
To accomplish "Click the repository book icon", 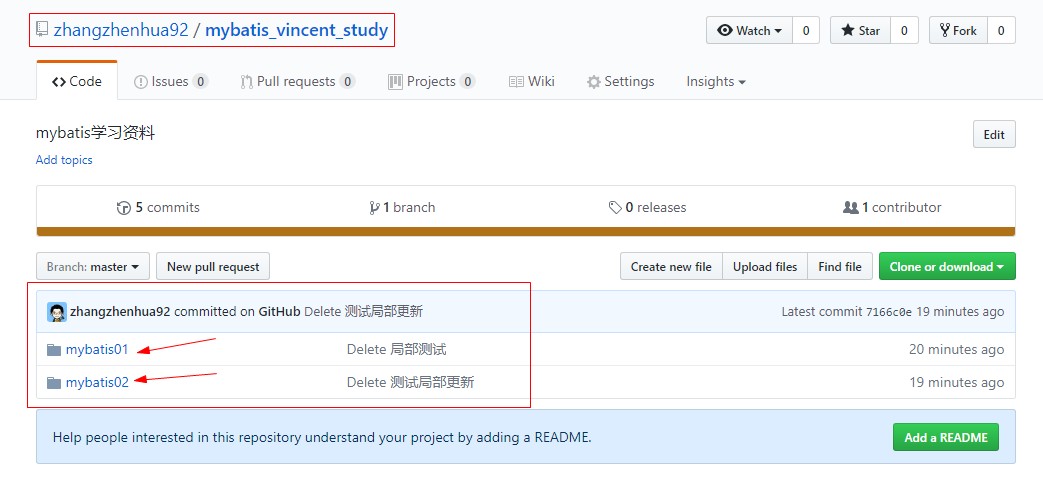I will pyautogui.click(x=43, y=29).
